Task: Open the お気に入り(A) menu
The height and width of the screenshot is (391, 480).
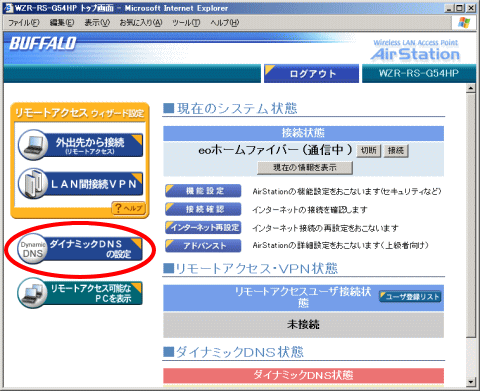Action: pos(141,23)
